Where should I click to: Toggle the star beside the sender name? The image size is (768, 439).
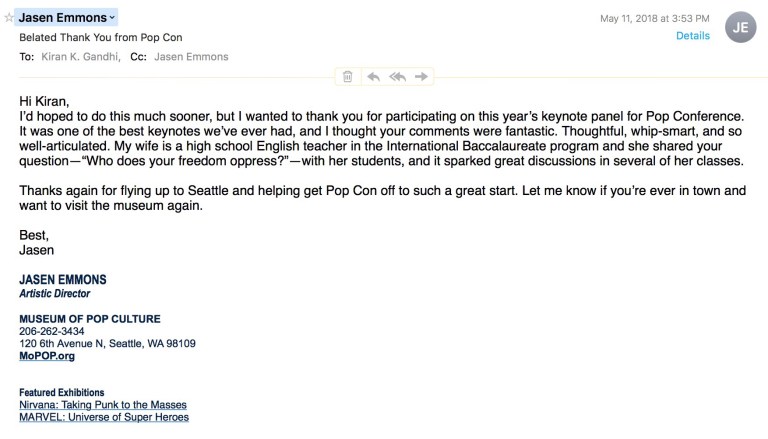(x=9, y=18)
